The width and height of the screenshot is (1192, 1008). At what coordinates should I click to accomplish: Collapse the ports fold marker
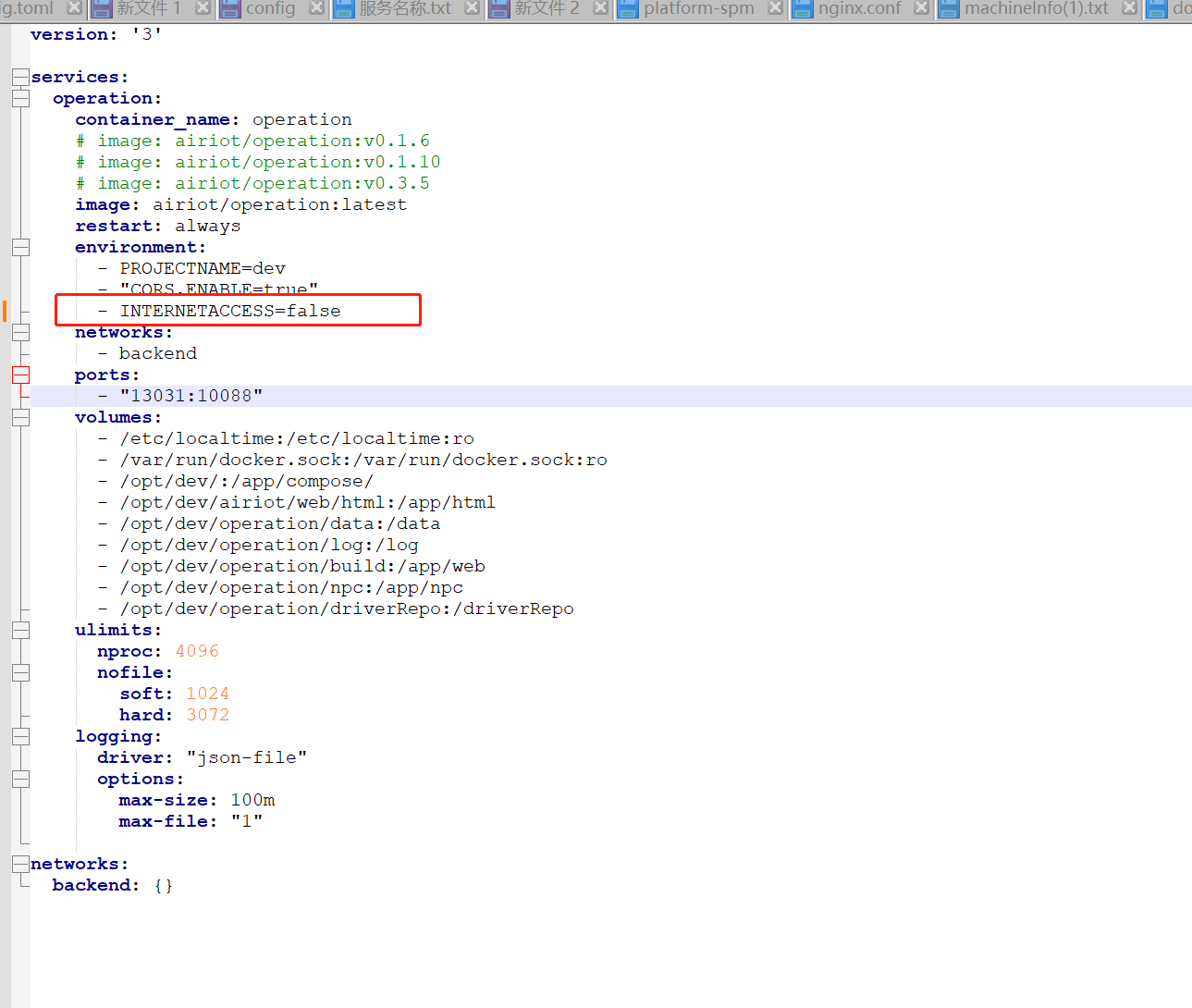click(x=20, y=375)
